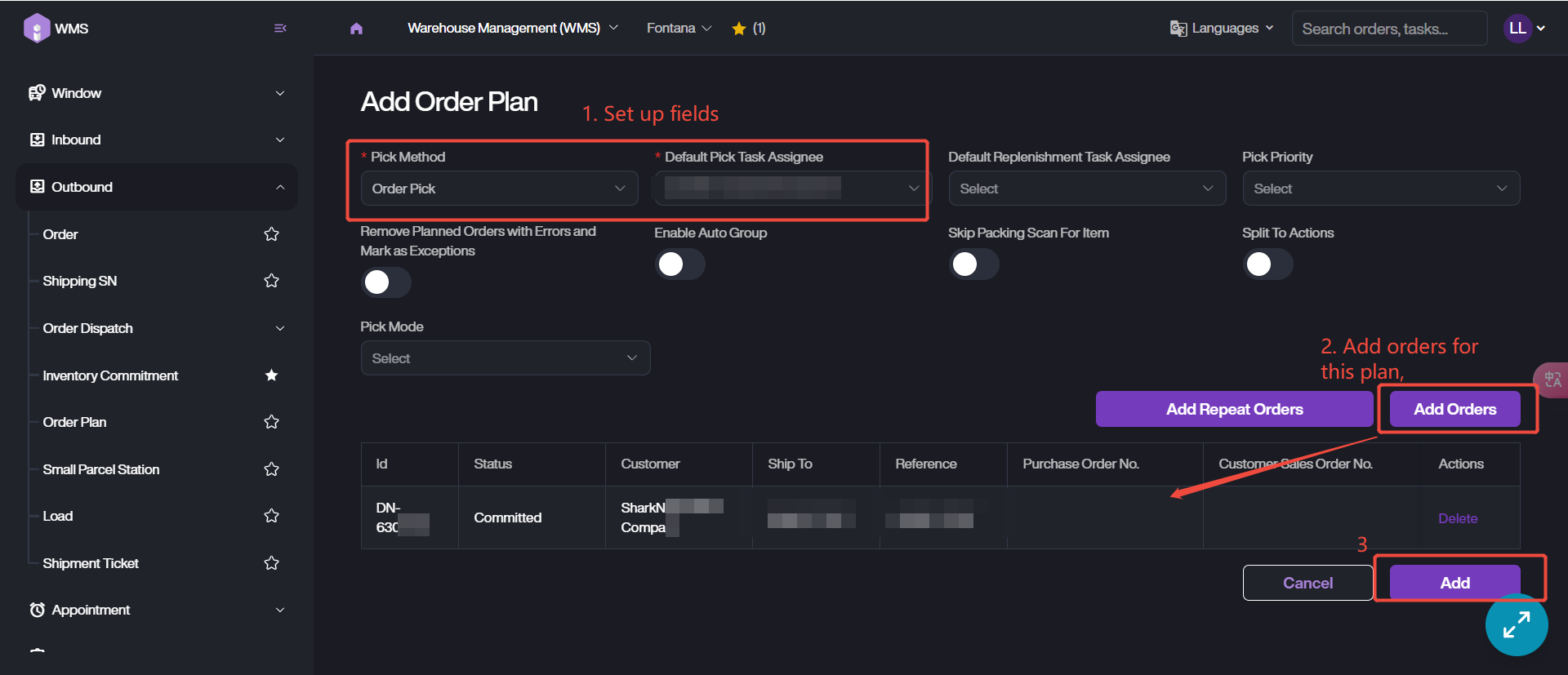Image resolution: width=1568 pixels, height=675 pixels.
Task: Favorite the Order menu item star
Action: (272, 234)
